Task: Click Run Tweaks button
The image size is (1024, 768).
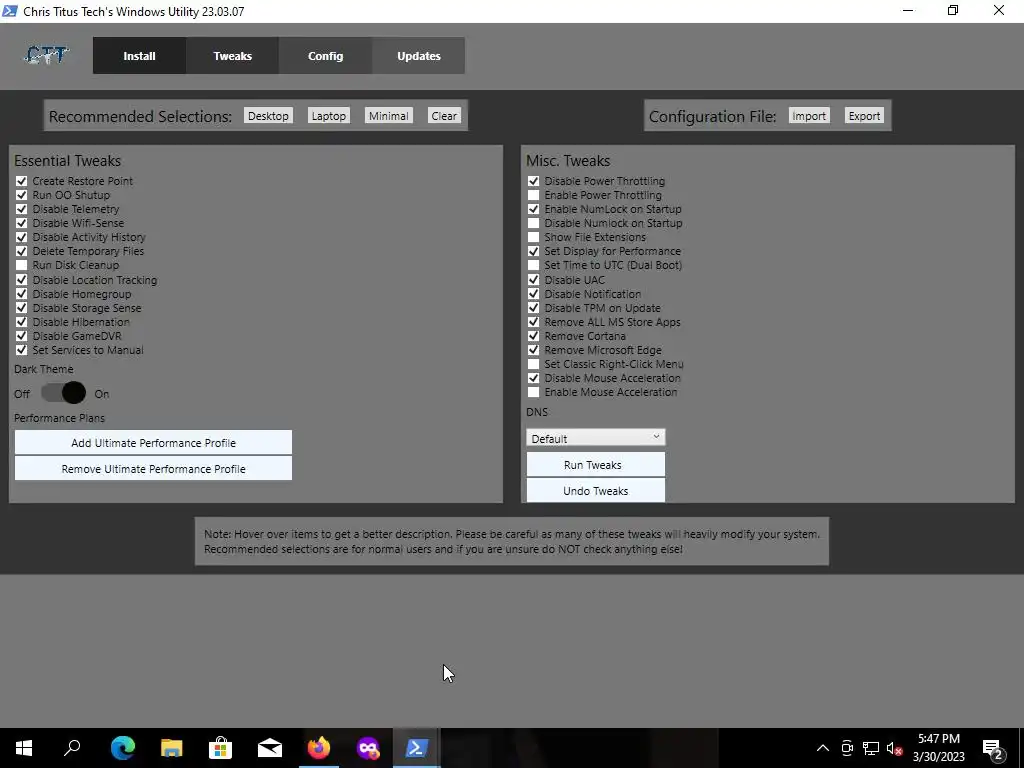Action: tap(596, 464)
